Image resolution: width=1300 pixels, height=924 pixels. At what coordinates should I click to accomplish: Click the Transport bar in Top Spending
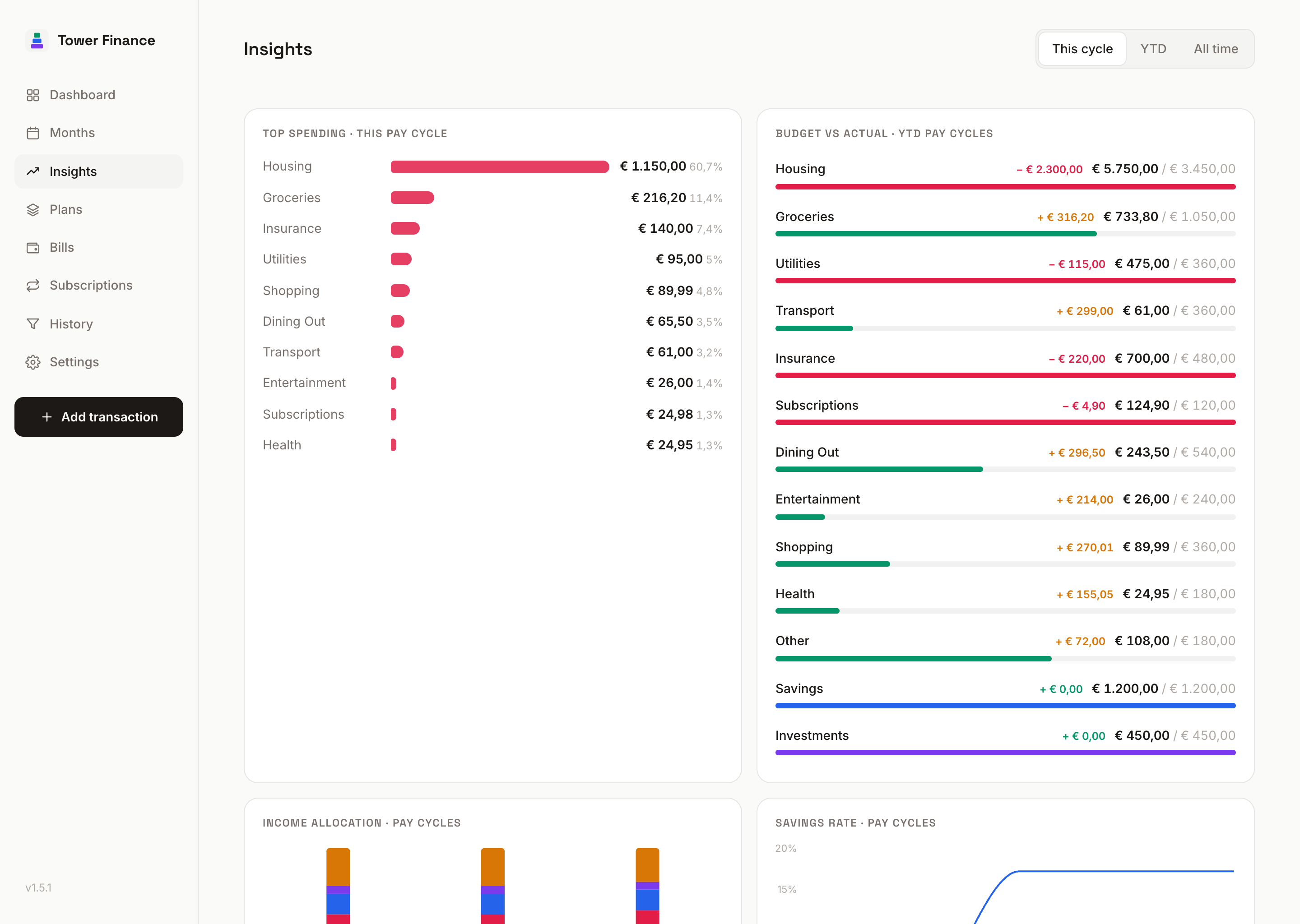click(397, 352)
